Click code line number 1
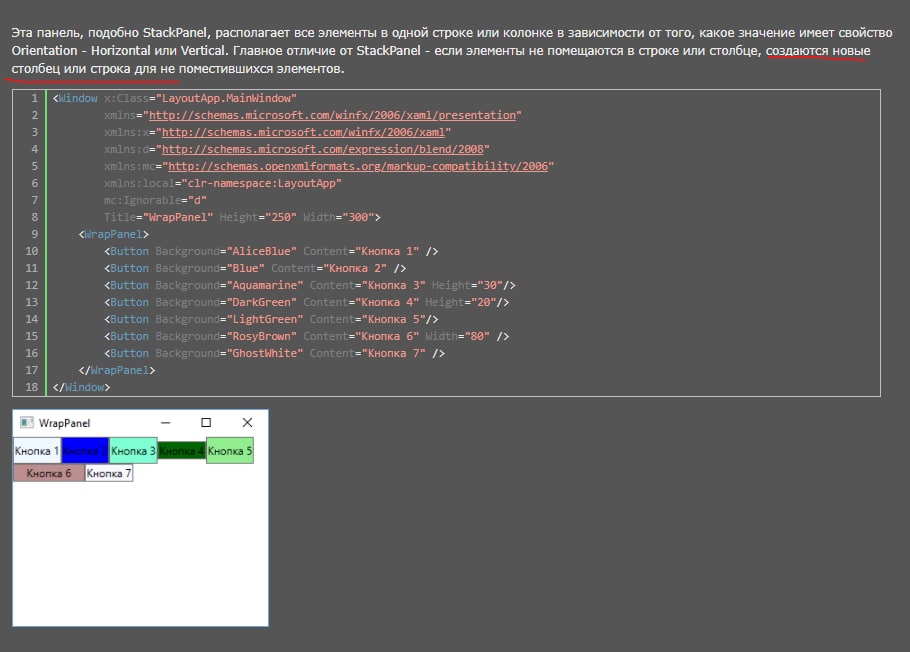Viewport: 910px width, 652px height. coord(35,98)
